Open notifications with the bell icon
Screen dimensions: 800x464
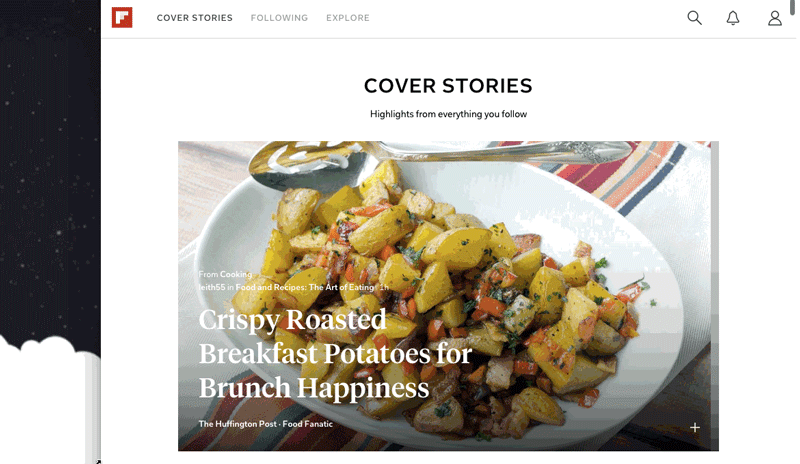point(733,18)
